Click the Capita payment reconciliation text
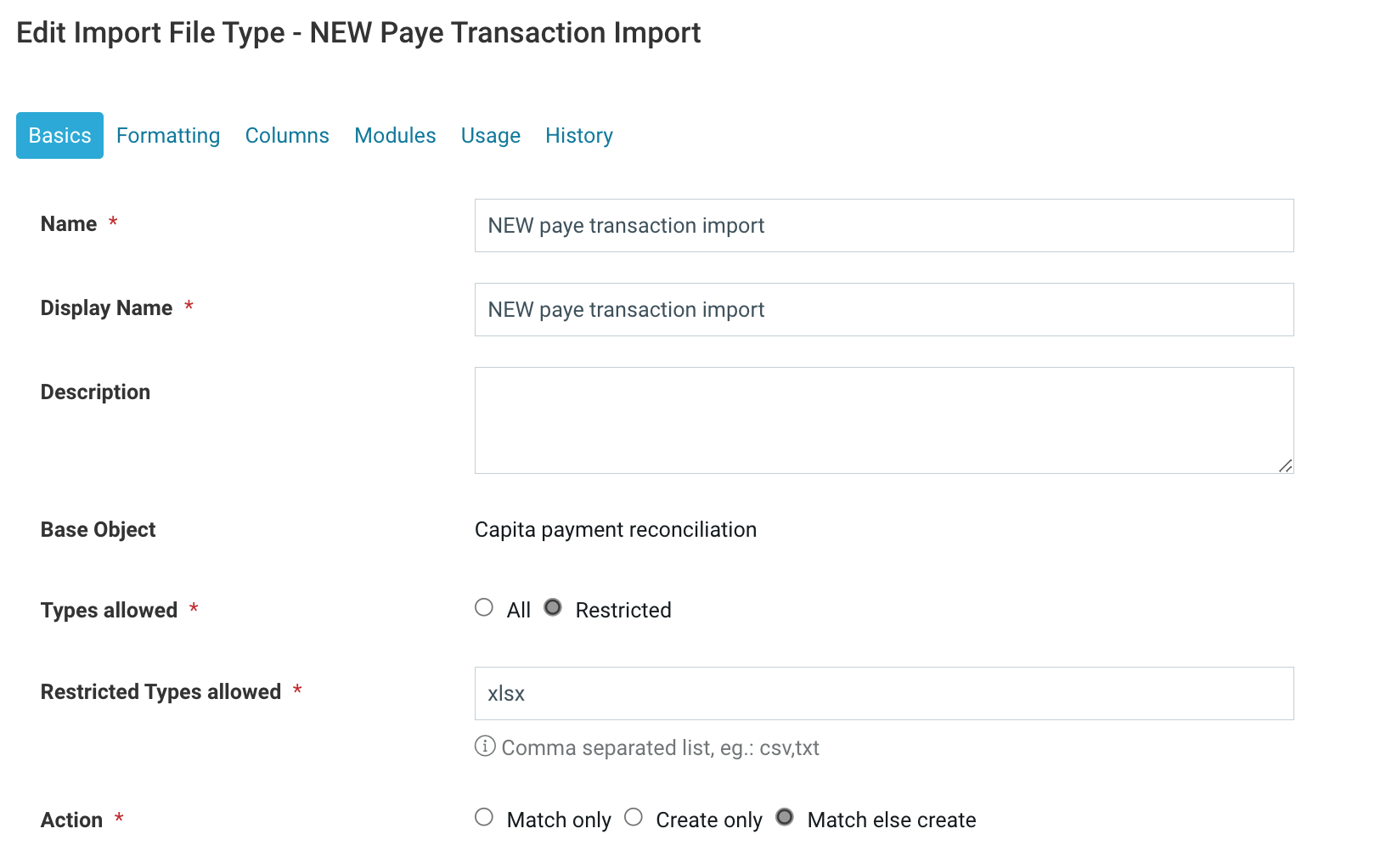The height and width of the screenshot is (868, 1386). (616, 530)
